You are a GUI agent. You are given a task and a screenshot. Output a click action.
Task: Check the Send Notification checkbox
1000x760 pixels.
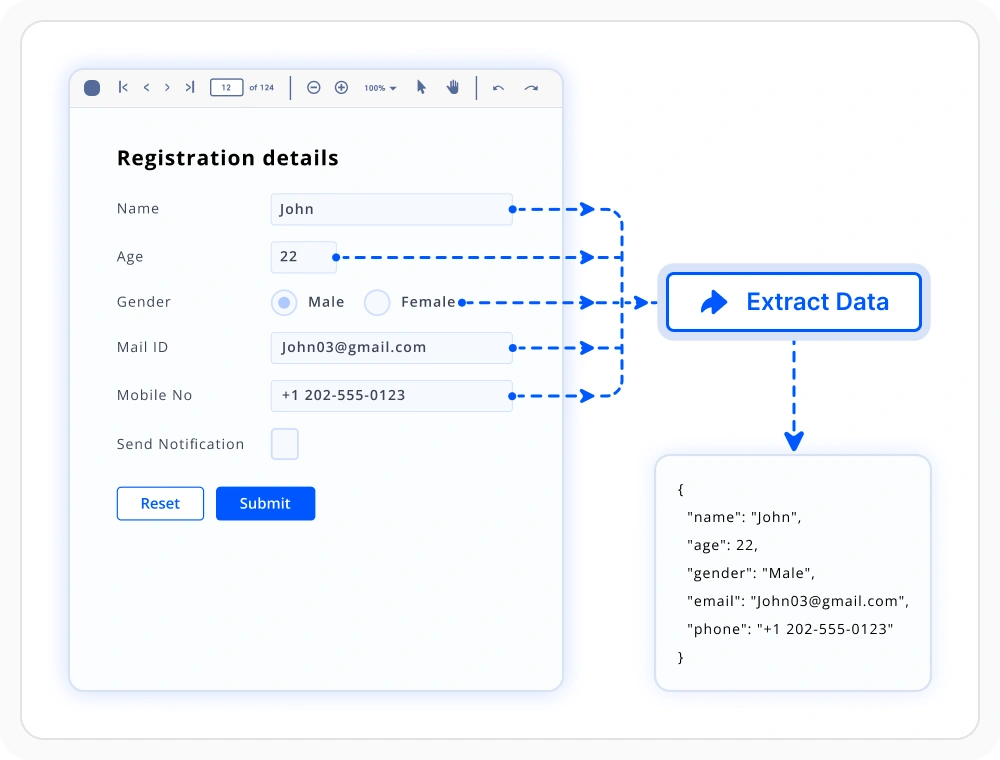tap(284, 444)
